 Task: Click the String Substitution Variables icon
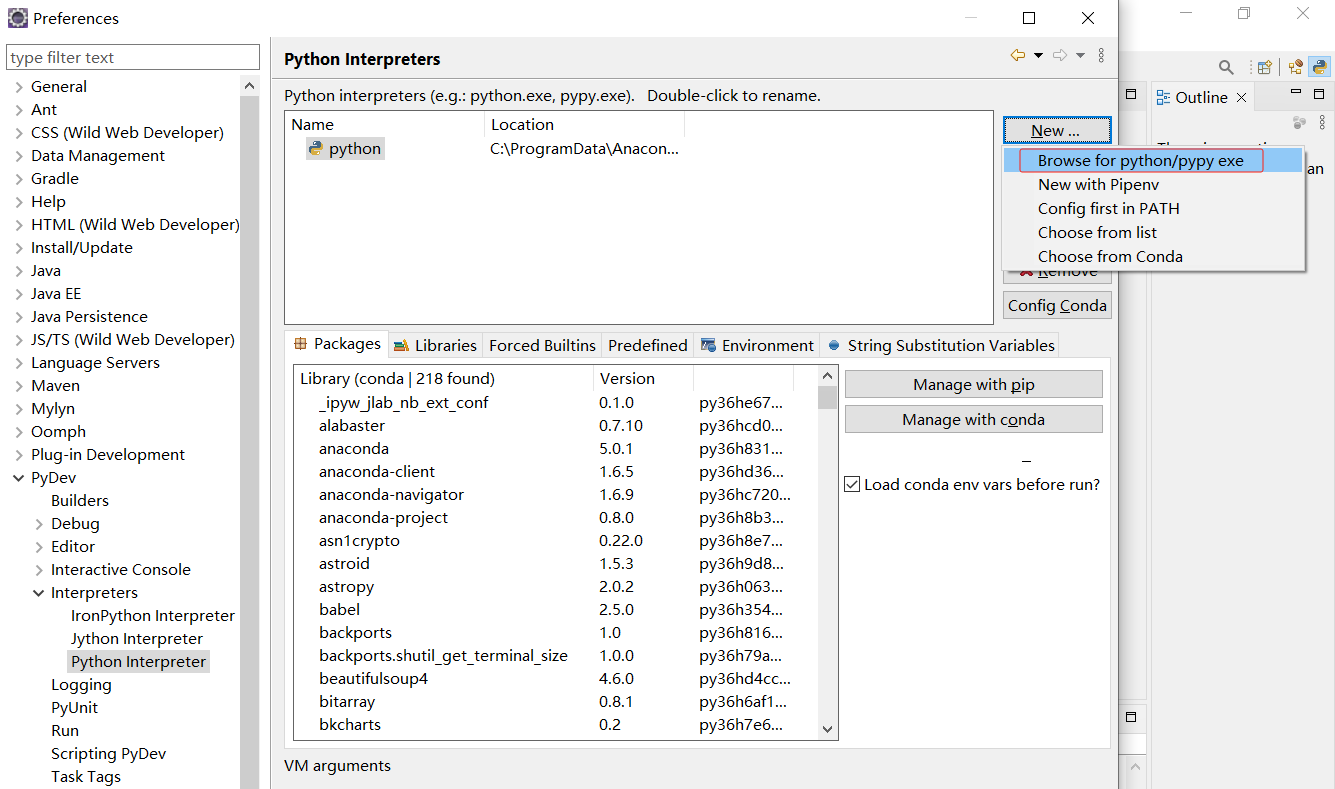click(x=834, y=345)
